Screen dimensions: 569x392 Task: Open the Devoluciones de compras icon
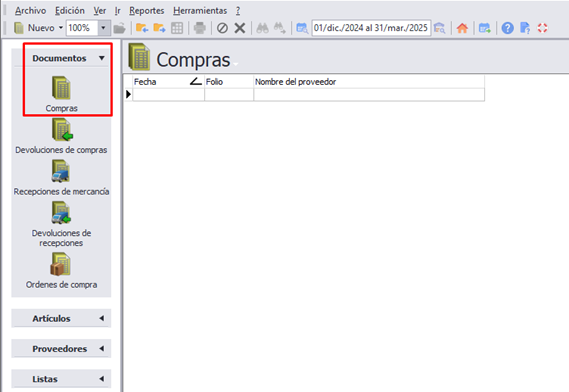tap(62, 130)
